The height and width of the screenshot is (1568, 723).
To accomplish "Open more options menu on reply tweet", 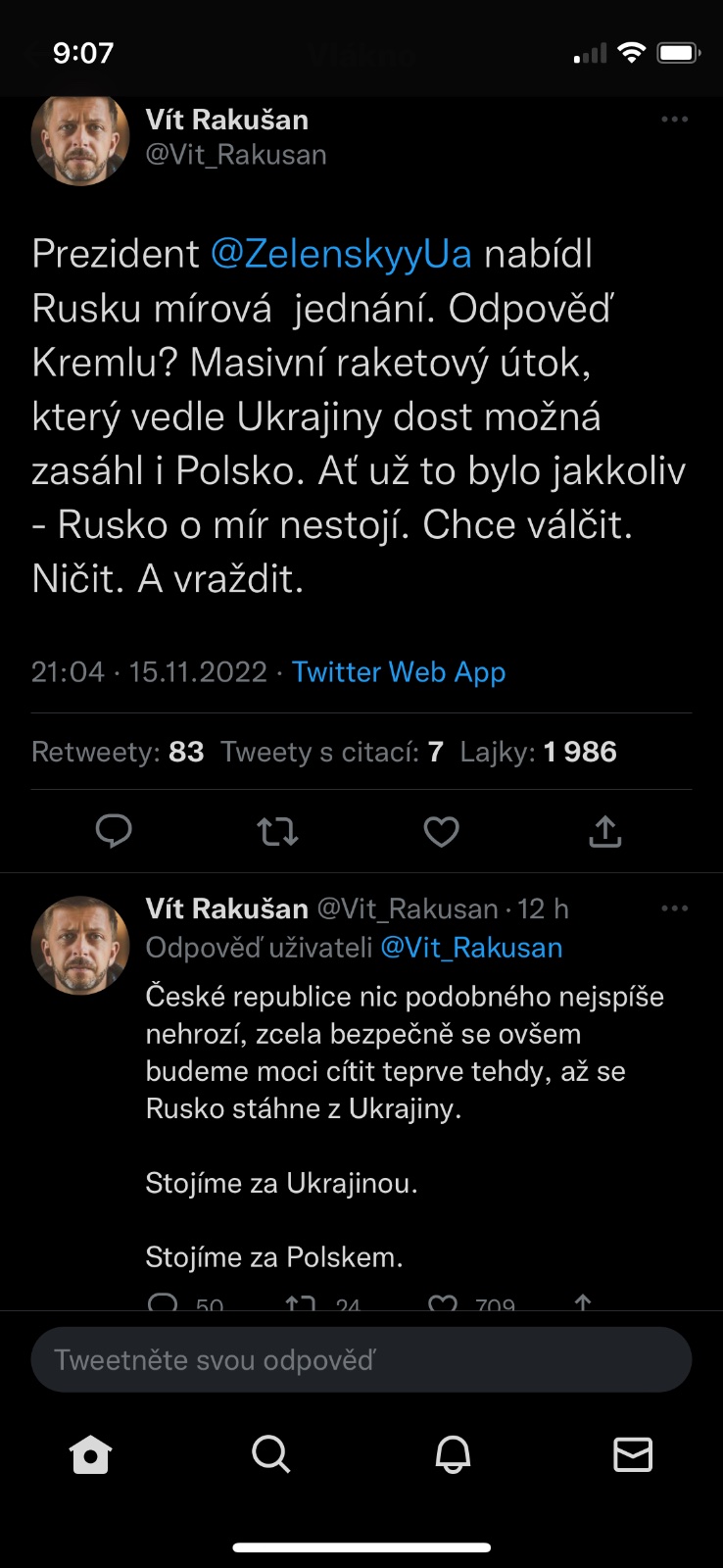I will click(675, 909).
